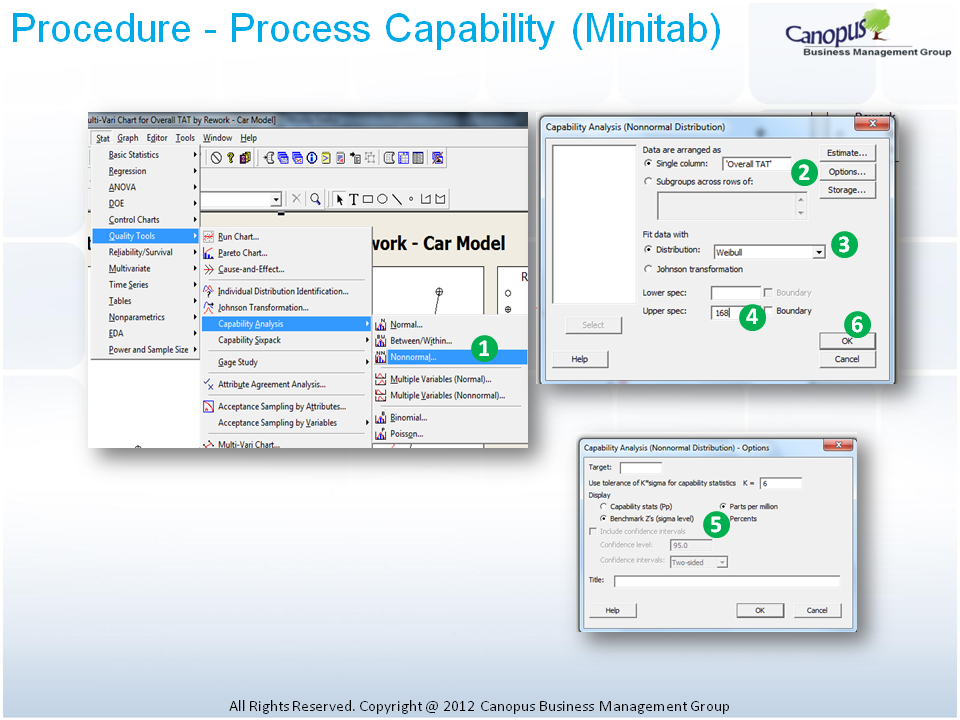Select Parts per million radio option
Screen dimensions: 960x720
(722, 506)
